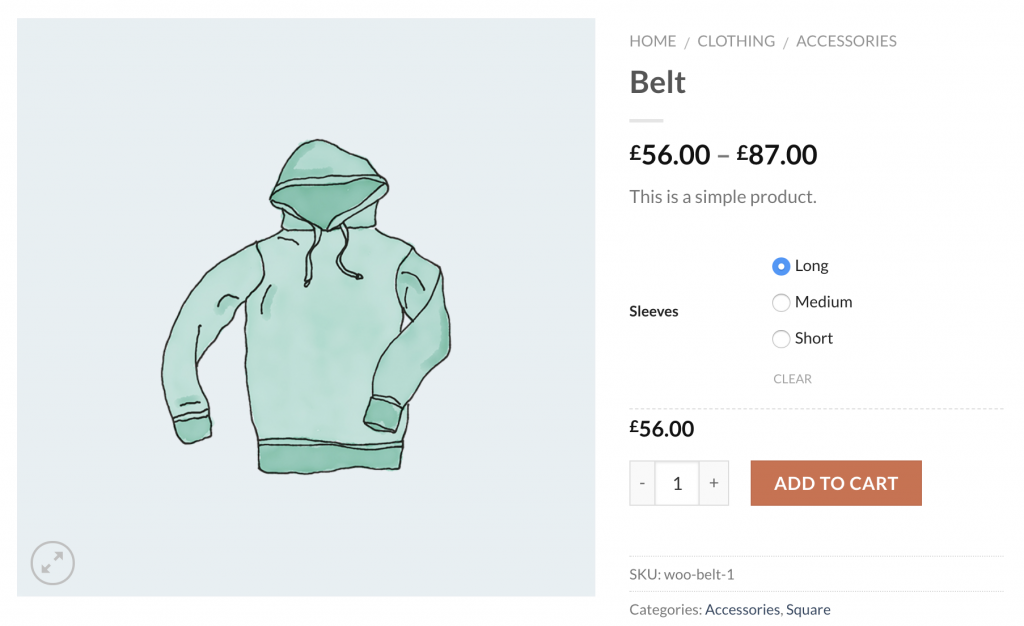The height and width of the screenshot is (626, 1024).
Task: Open the fullscreen image zoom icon
Action: 52,563
